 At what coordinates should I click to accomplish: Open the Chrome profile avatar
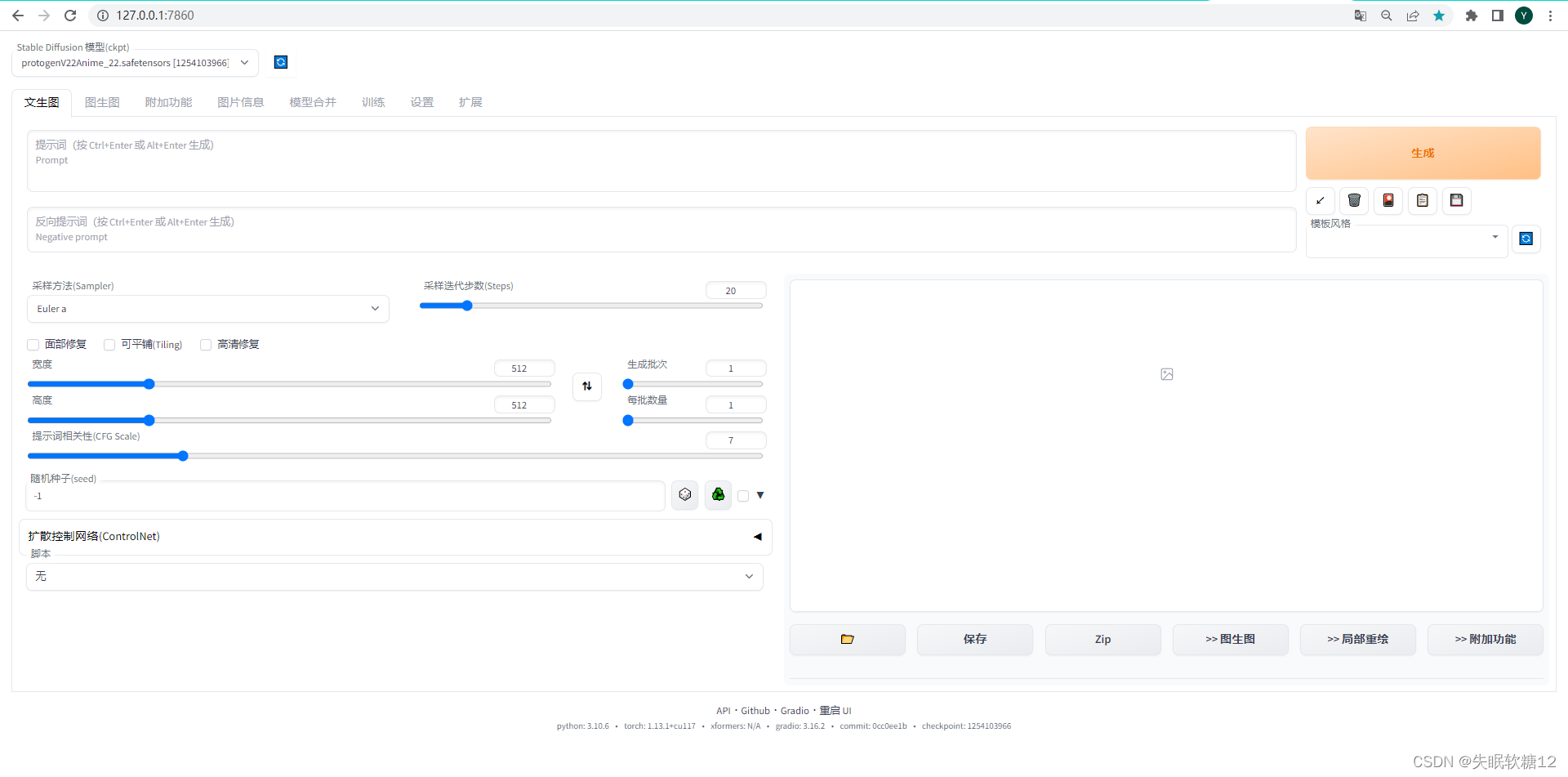(1524, 16)
